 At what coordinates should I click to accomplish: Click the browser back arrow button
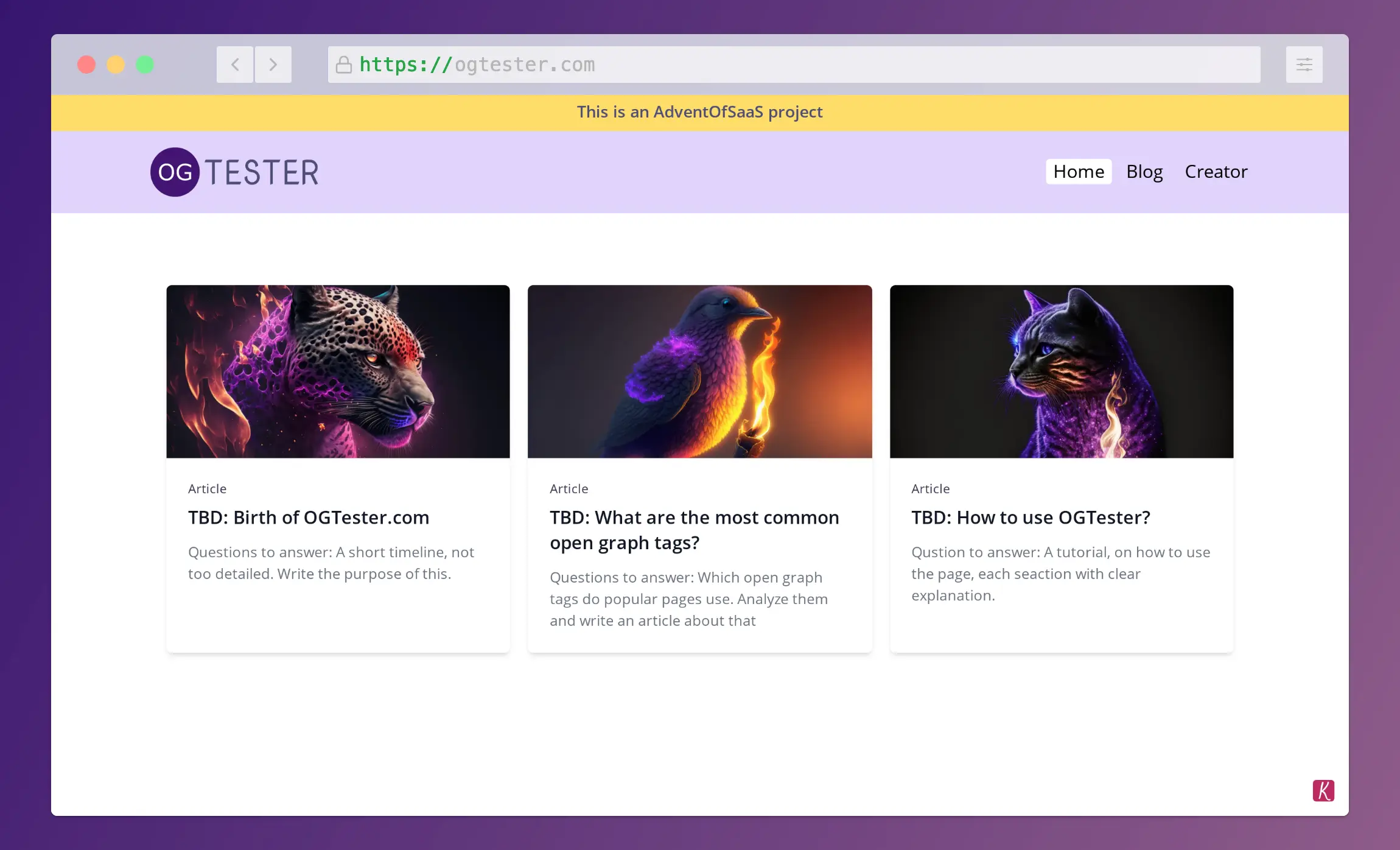click(x=235, y=65)
